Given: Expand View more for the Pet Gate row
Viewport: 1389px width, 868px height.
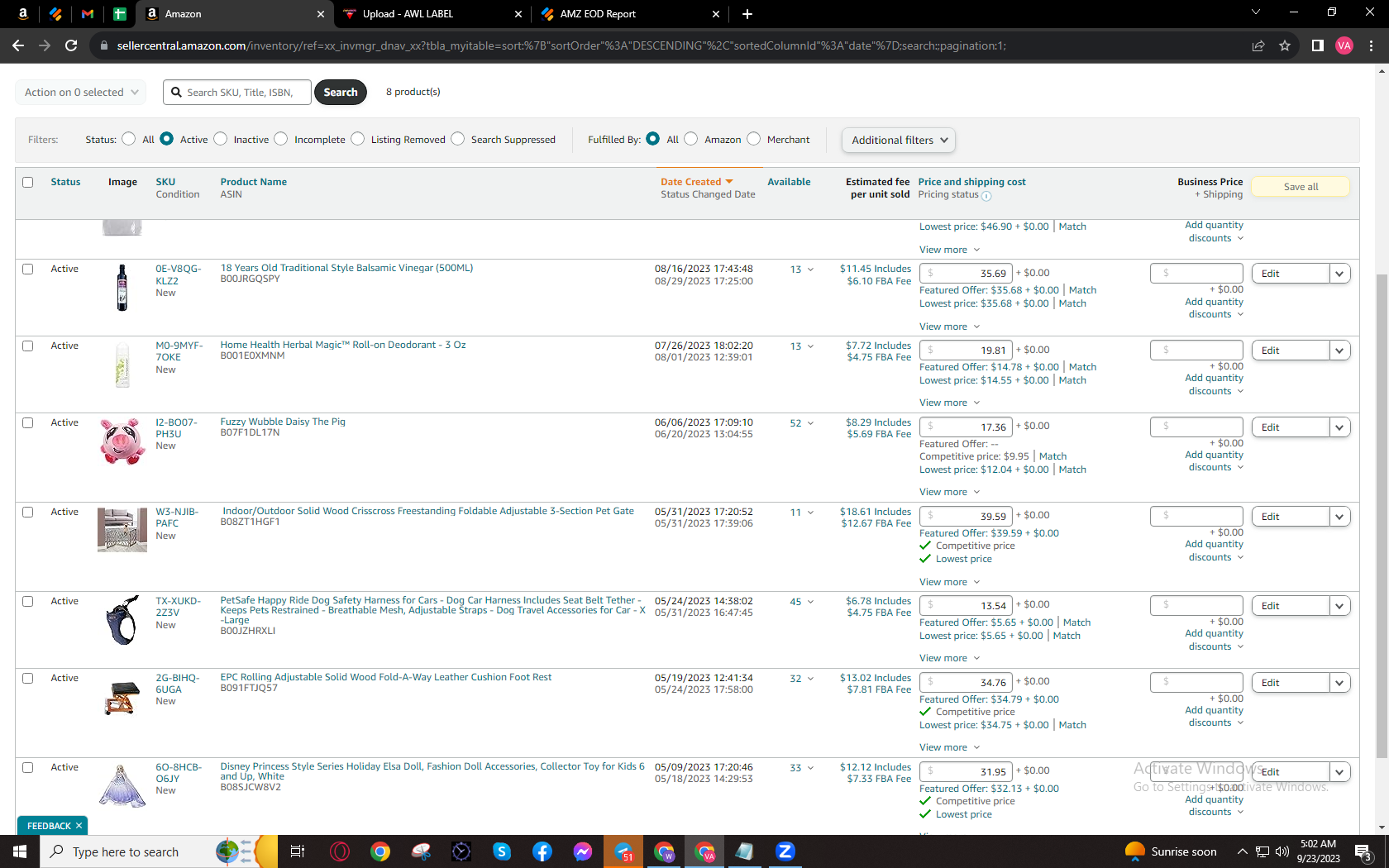Looking at the screenshot, I should [x=949, y=582].
